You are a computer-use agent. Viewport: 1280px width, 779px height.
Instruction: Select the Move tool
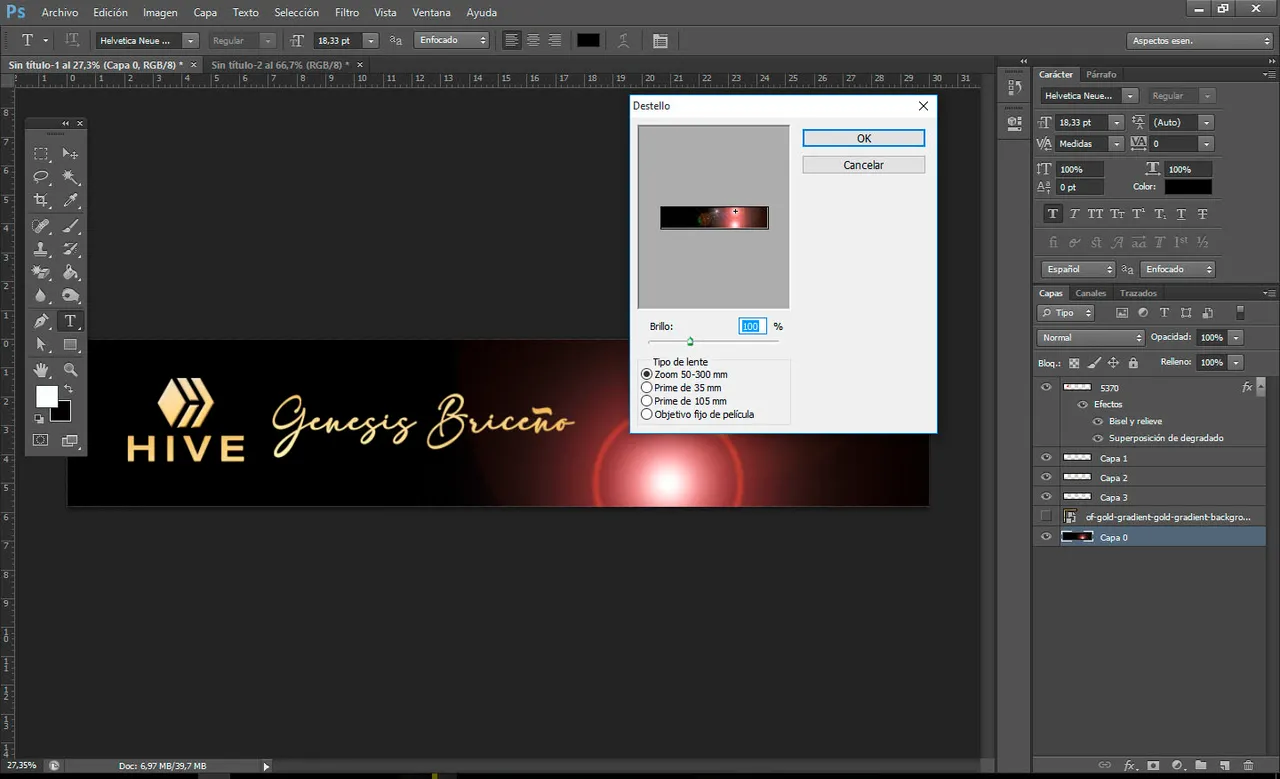70,153
